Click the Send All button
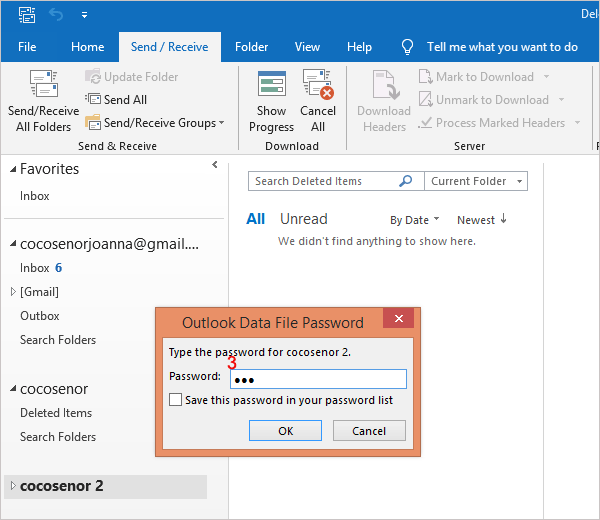This screenshot has height=520, width=600. click(116, 99)
